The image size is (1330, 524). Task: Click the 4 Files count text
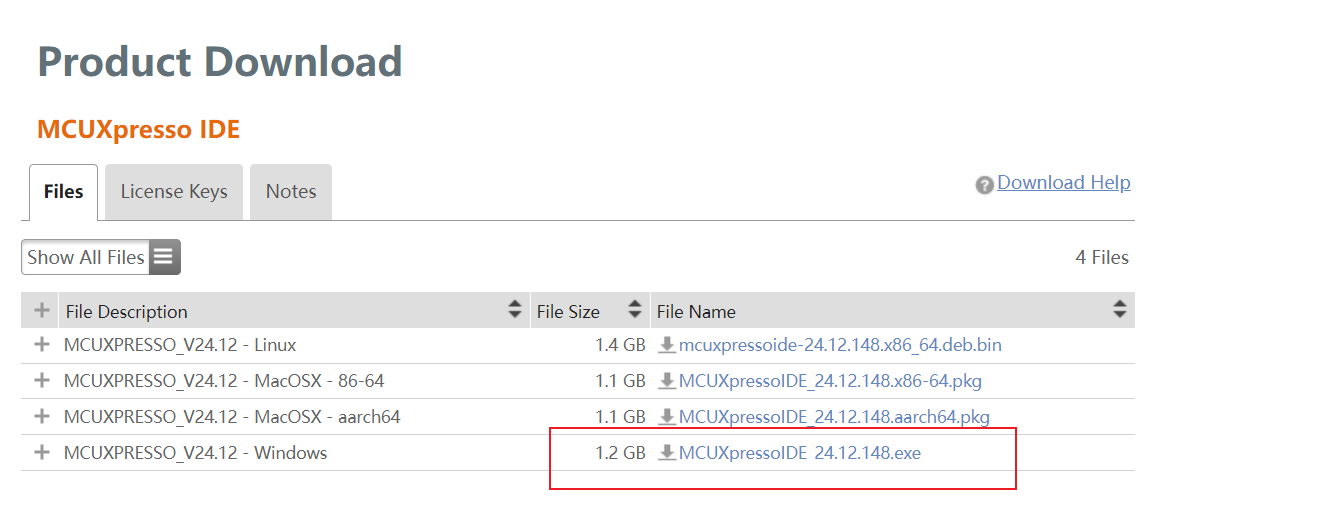[x=1102, y=257]
